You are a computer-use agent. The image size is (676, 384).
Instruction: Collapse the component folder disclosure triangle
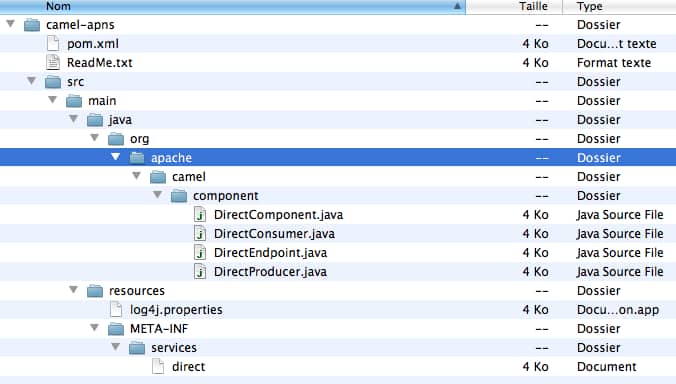tap(158, 194)
